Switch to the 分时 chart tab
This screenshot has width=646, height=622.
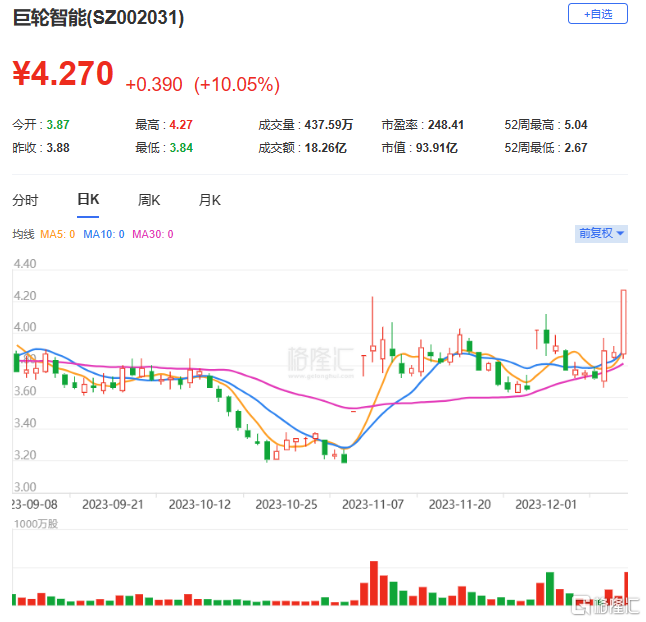25,201
